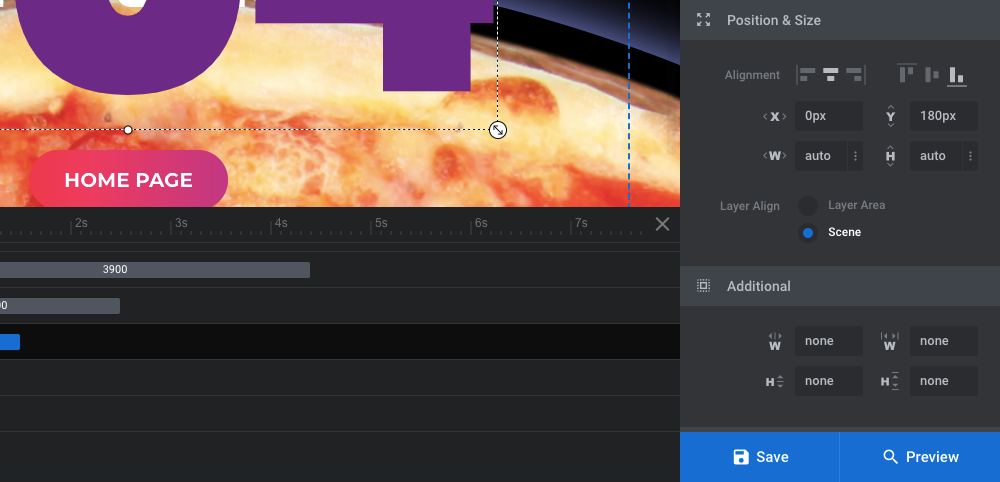1000x482 pixels.
Task: Click the bottom-center selection handle
Action: coord(128,130)
